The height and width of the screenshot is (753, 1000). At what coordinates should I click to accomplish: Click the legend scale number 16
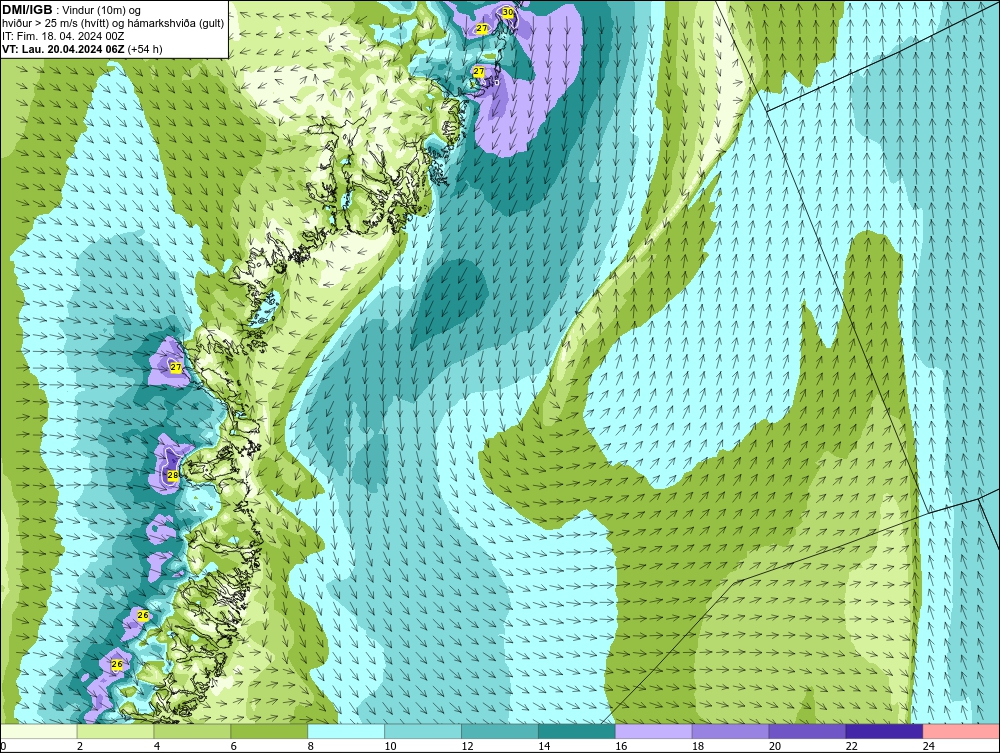(621, 746)
